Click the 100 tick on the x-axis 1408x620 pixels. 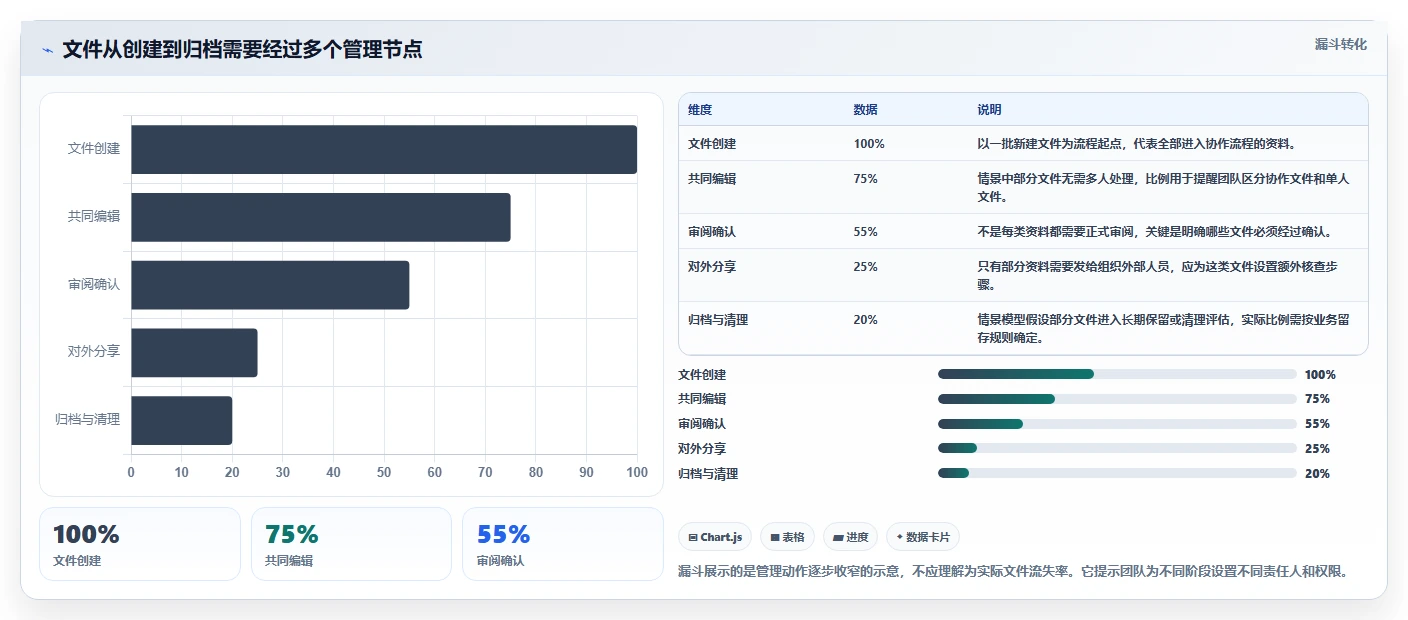coord(636,472)
